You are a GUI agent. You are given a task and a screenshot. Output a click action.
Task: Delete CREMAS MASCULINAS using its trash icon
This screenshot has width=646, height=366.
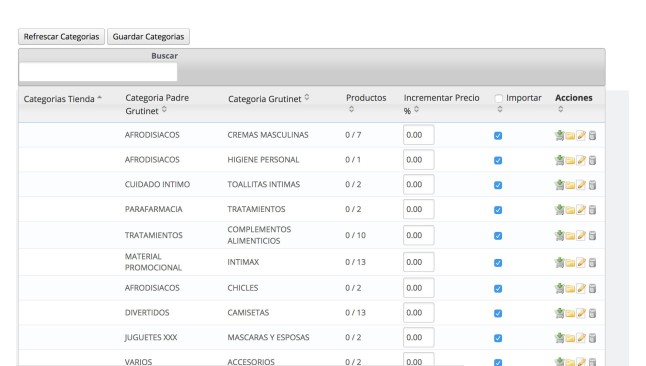coord(592,135)
